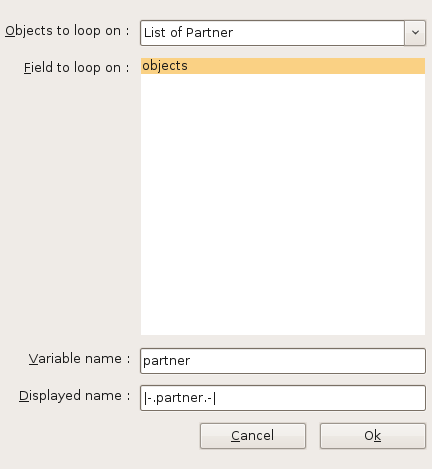The height and width of the screenshot is (469, 432).
Task: Open the Objects to loop on dropdown arrow
Action: (415, 33)
